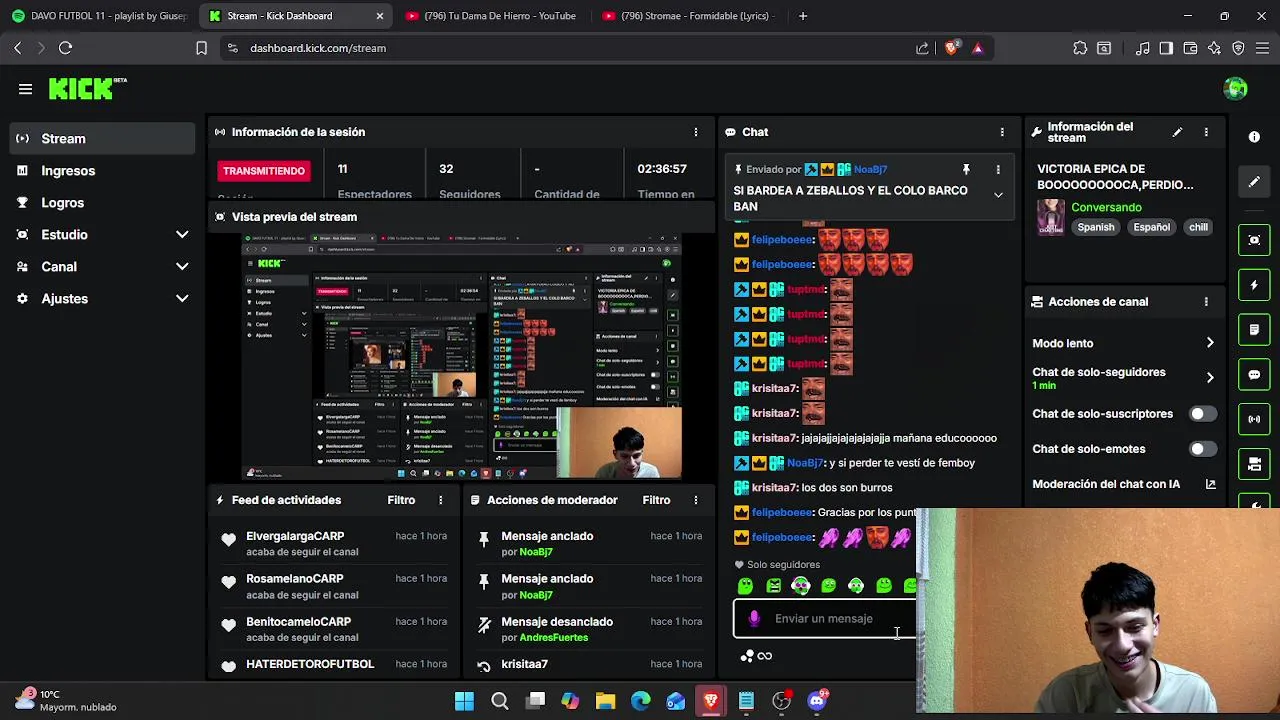Toggle Chat de solo-emotes switch
This screenshot has height=720, width=1280.
[x=1202, y=449]
